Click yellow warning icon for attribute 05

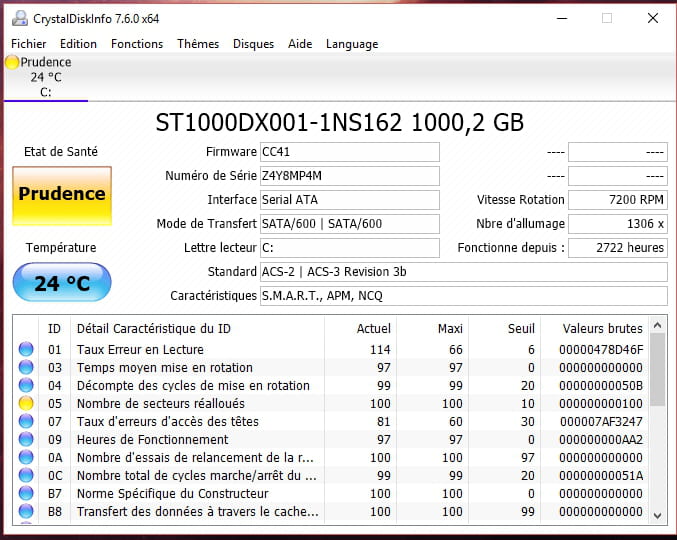(26, 404)
